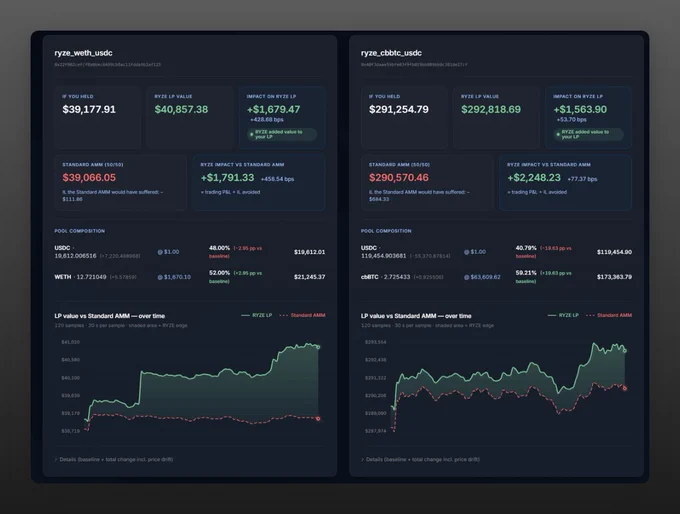Click Standard AMM legend in weth chart

click(x=303, y=315)
